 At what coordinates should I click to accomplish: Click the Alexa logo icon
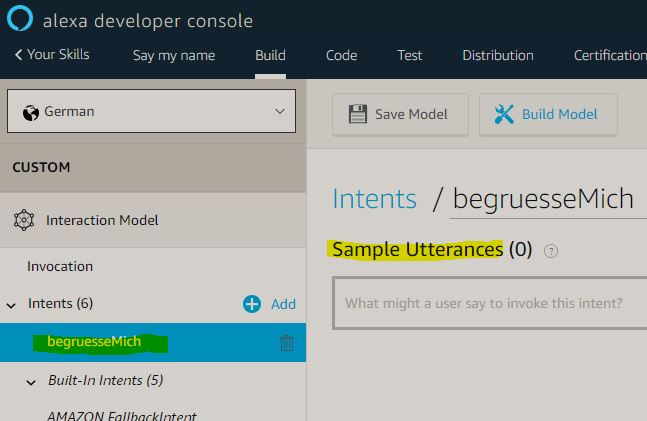(20, 20)
